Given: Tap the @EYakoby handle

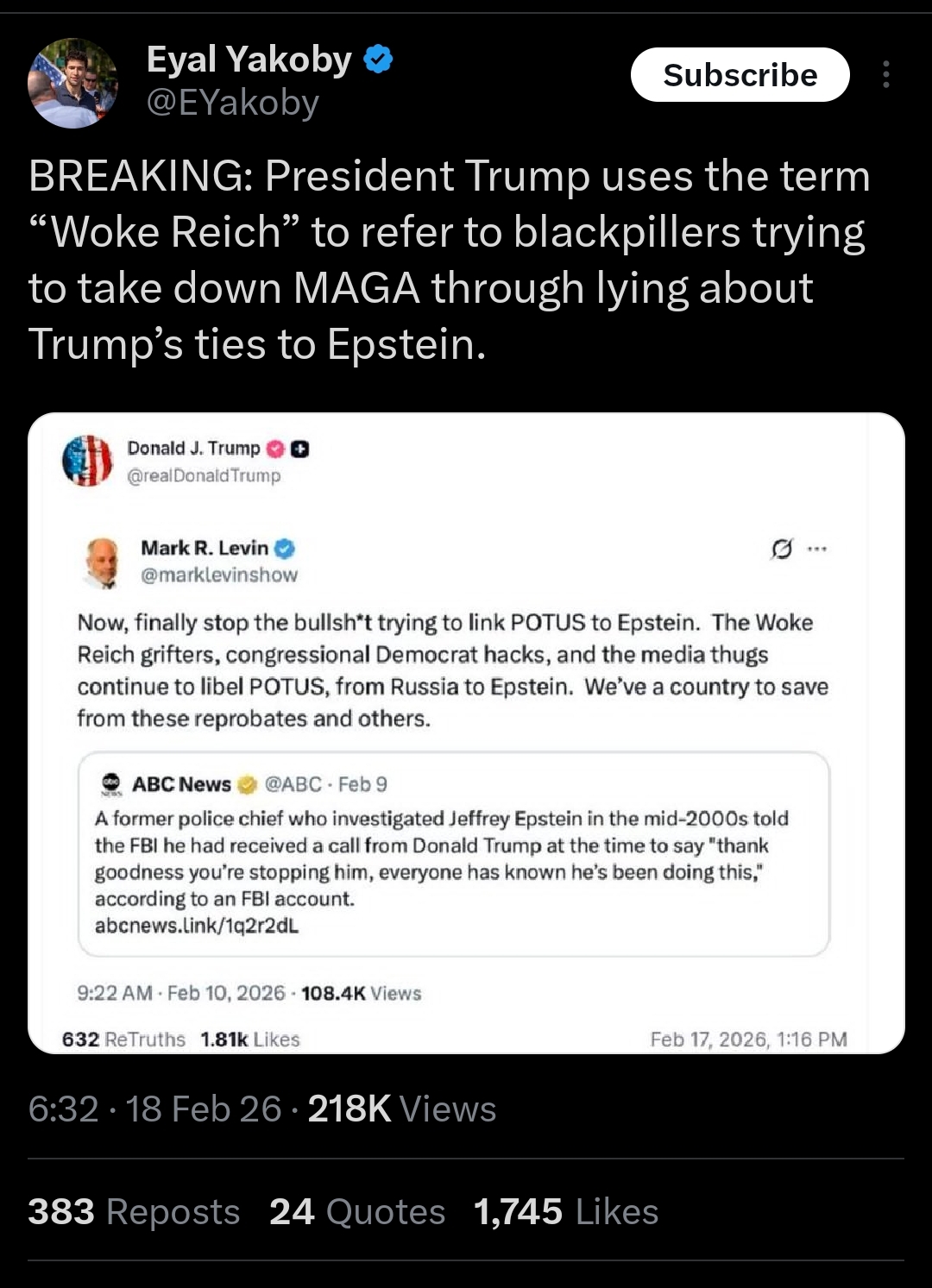Looking at the screenshot, I should (233, 103).
